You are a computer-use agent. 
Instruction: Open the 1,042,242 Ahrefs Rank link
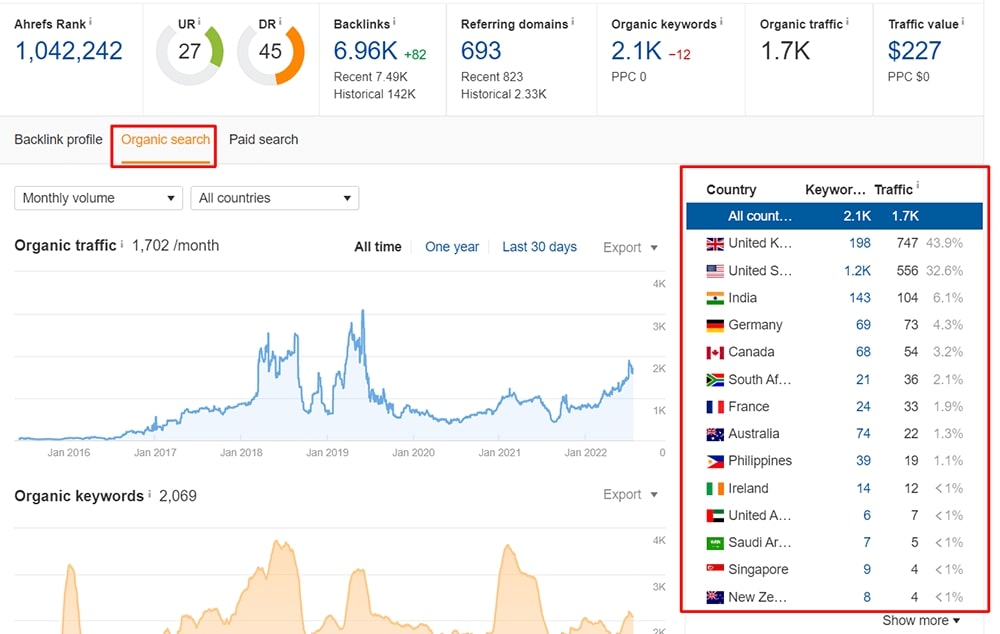click(68, 50)
